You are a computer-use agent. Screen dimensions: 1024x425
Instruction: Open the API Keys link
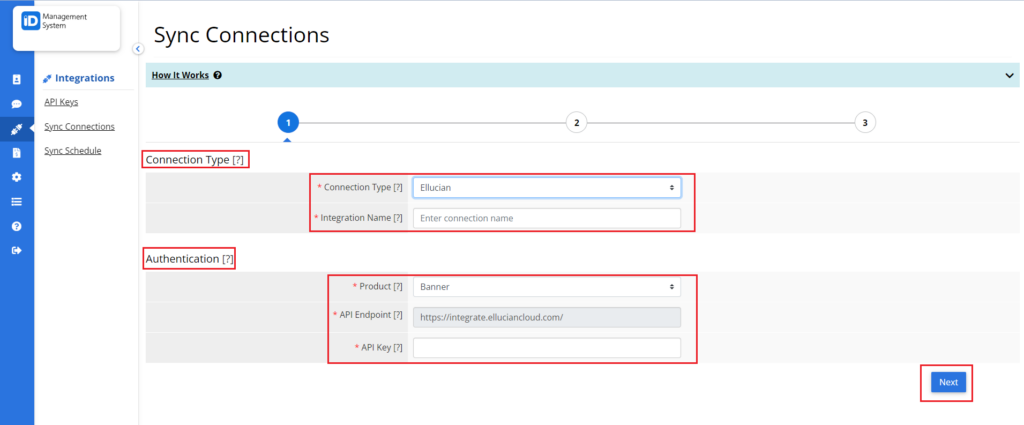[61, 102]
